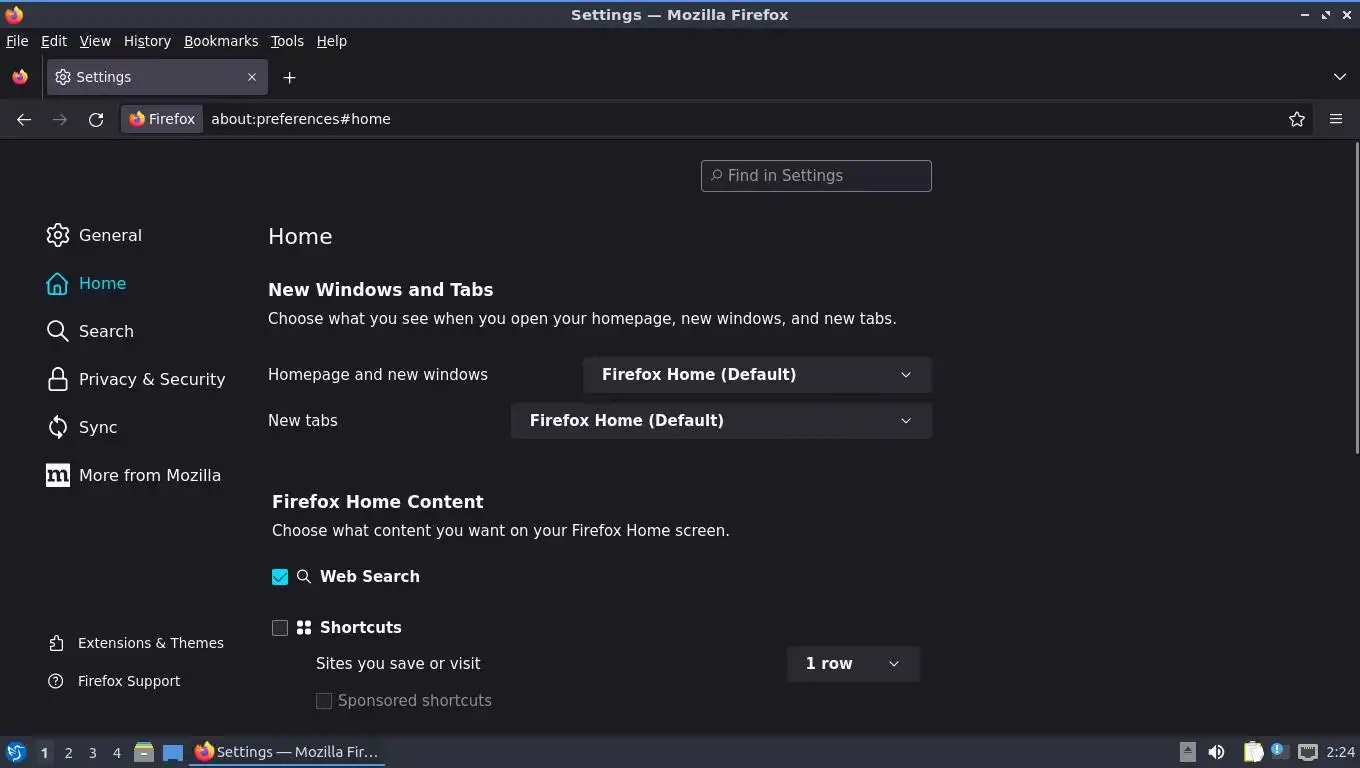Image resolution: width=1360 pixels, height=768 pixels.
Task: Click the Firefox Home Content heading
Action: [x=377, y=502]
